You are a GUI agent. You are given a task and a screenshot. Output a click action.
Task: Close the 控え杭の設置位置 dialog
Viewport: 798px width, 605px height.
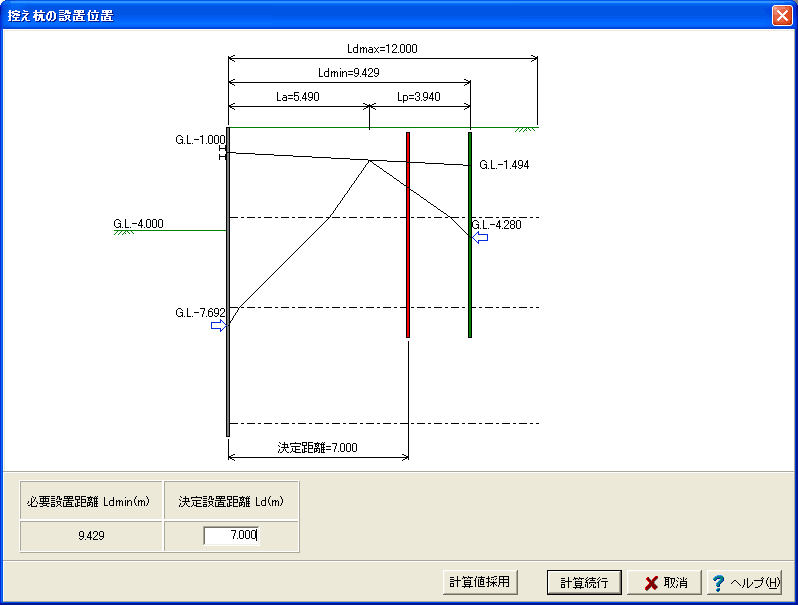tap(782, 15)
